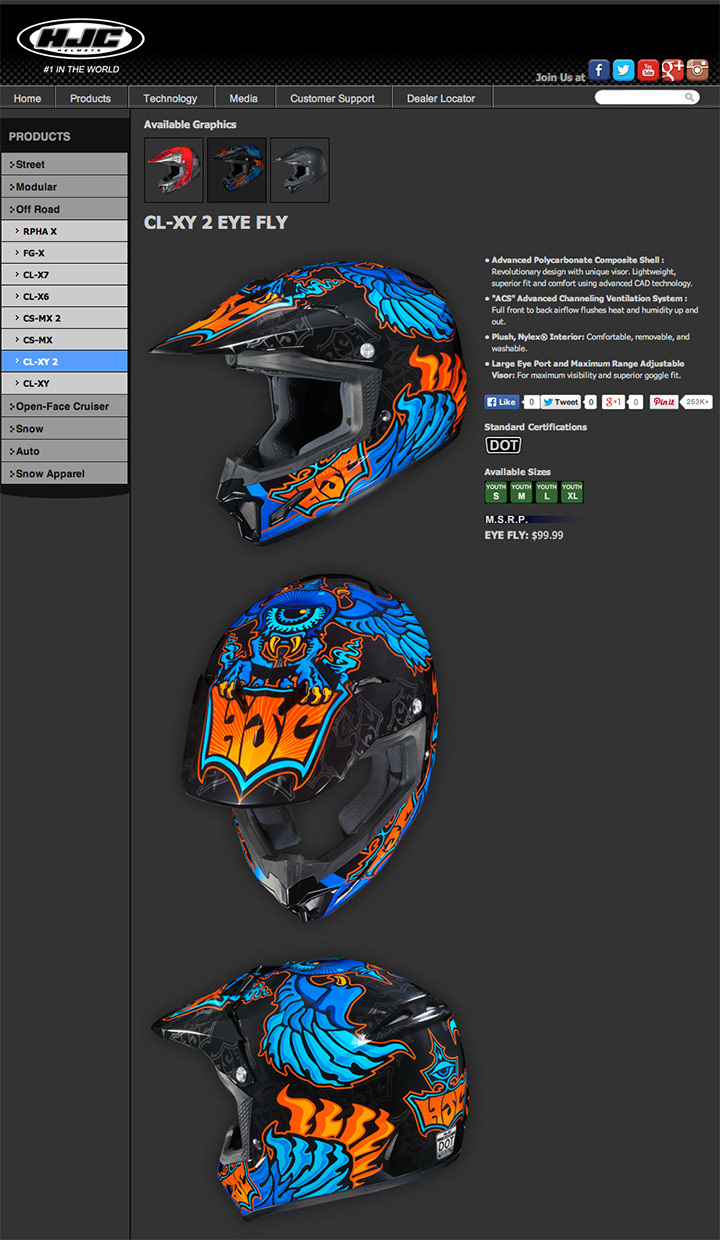The width and height of the screenshot is (720, 1240).
Task: Open the HJC YouTube channel icon
Action: pos(648,69)
